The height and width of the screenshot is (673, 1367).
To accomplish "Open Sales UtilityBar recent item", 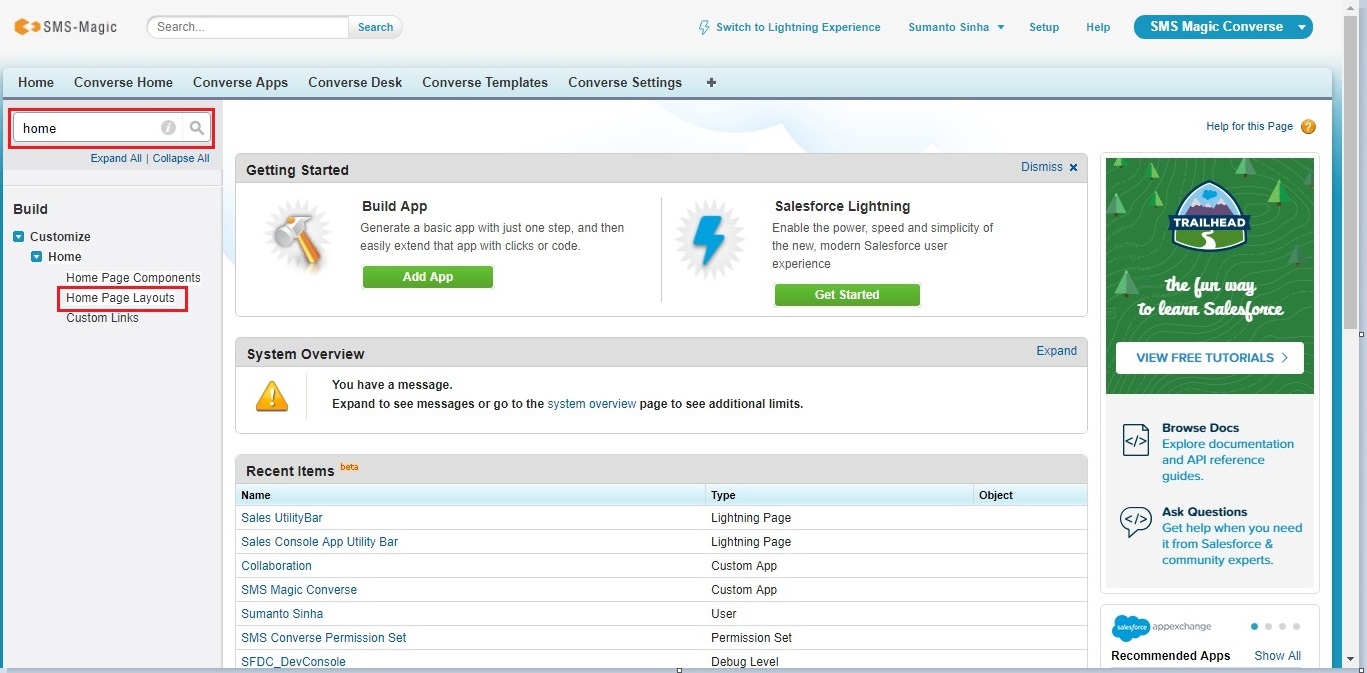I will (282, 518).
